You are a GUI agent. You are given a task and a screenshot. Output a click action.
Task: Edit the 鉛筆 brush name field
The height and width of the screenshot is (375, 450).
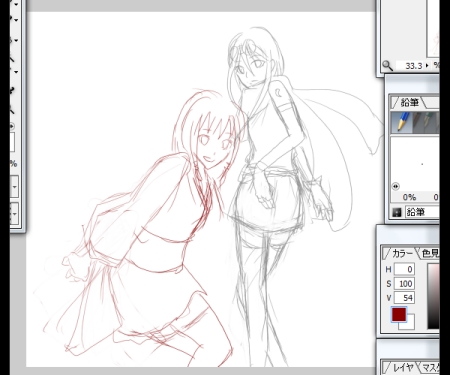(422, 212)
